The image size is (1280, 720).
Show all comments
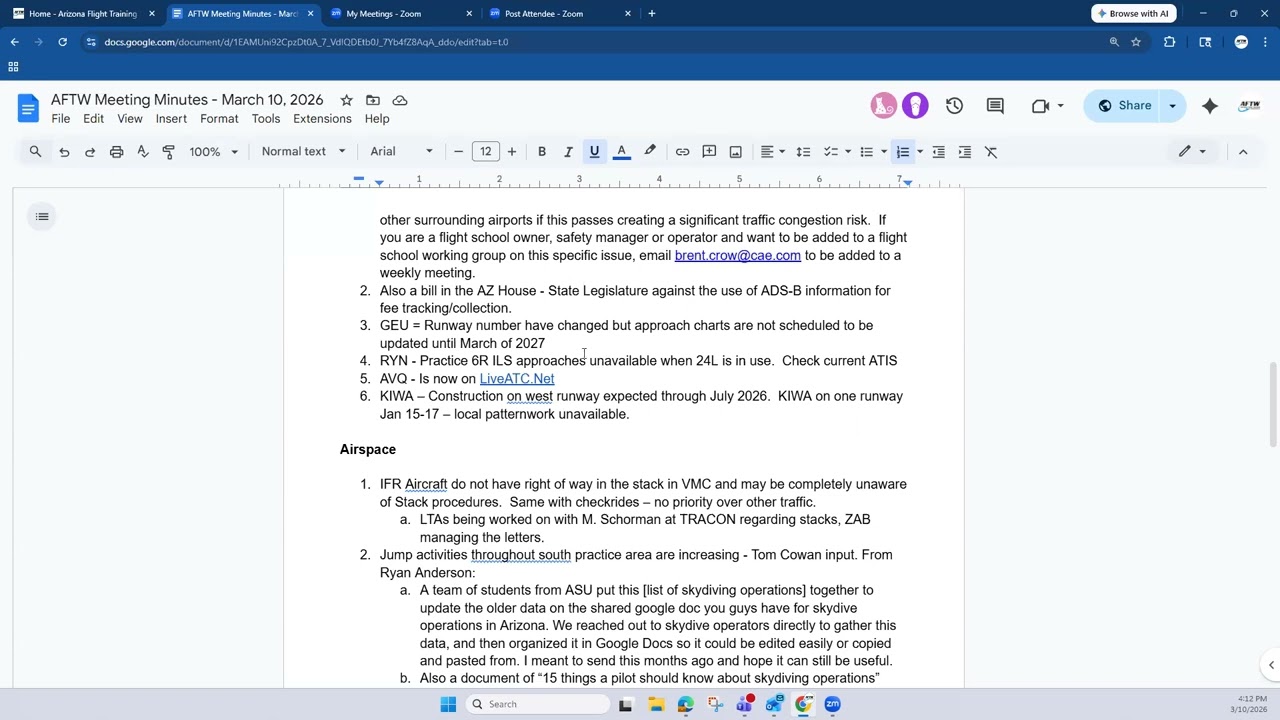tap(995, 106)
